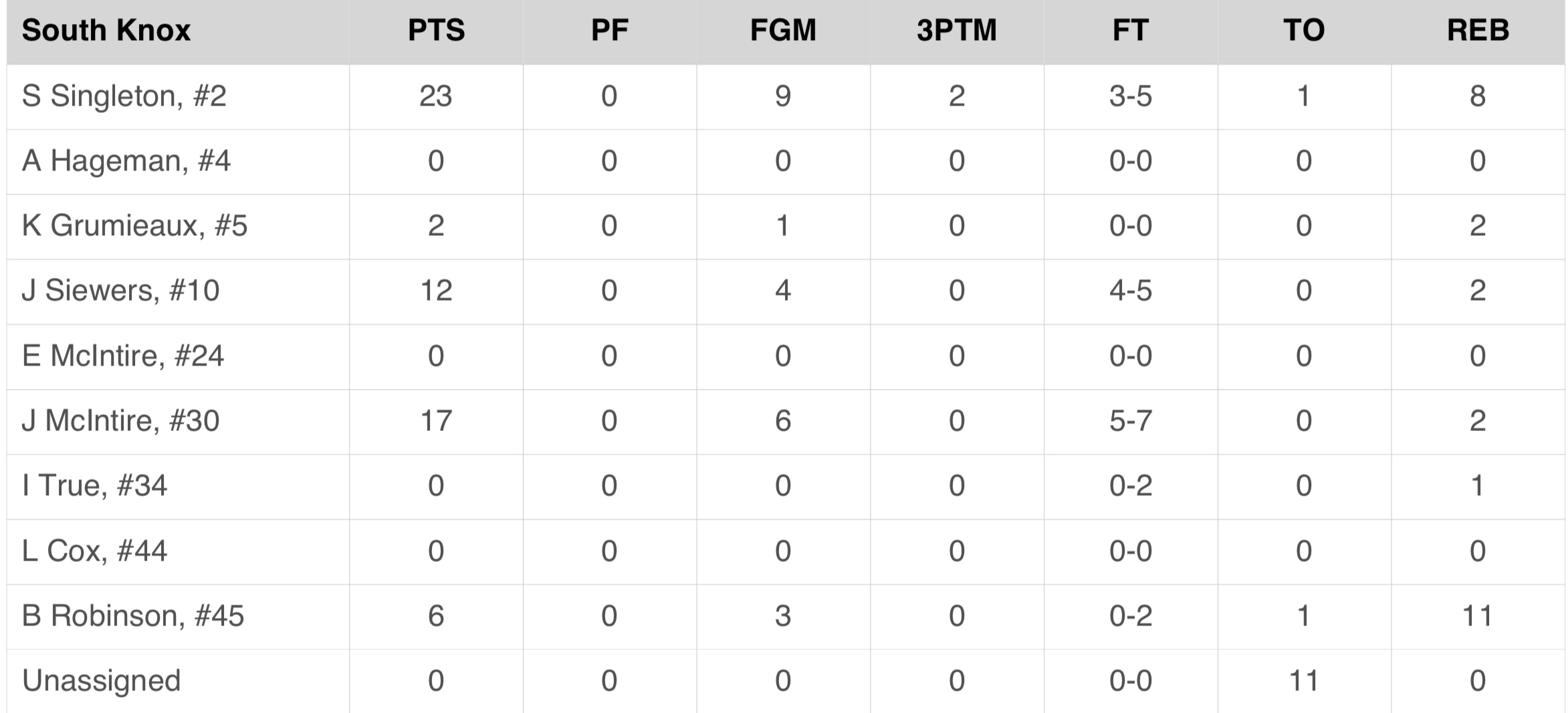Select the FT column header

coord(1130,31)
